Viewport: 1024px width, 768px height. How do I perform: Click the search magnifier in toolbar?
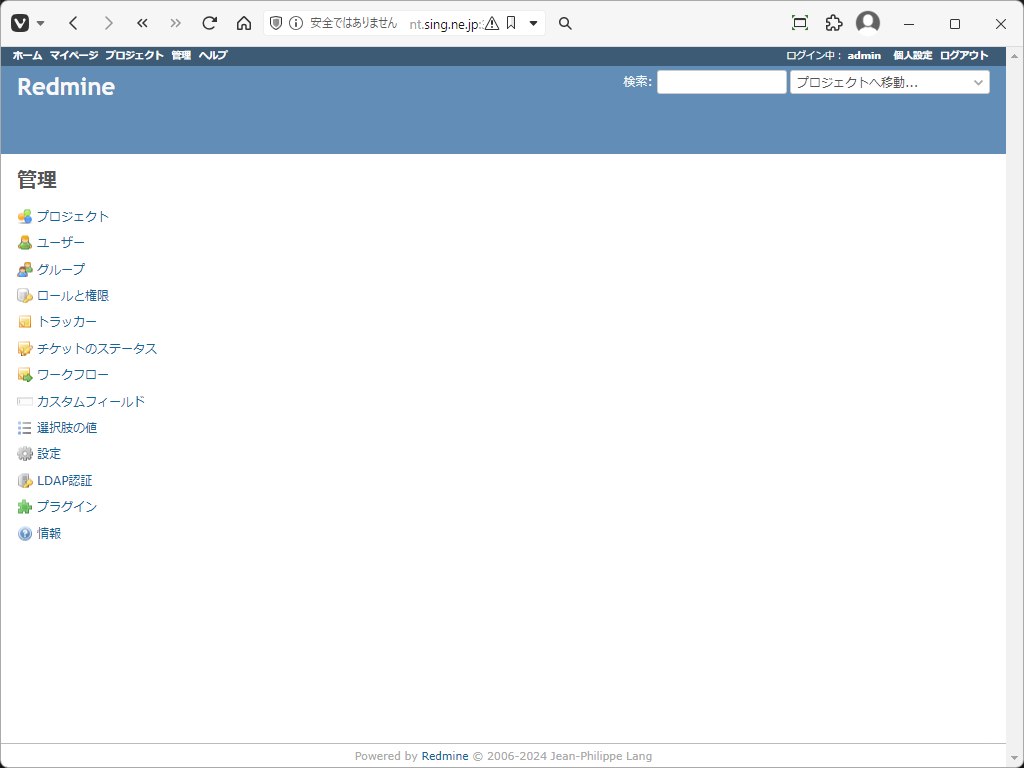click(x=566, y=24)
